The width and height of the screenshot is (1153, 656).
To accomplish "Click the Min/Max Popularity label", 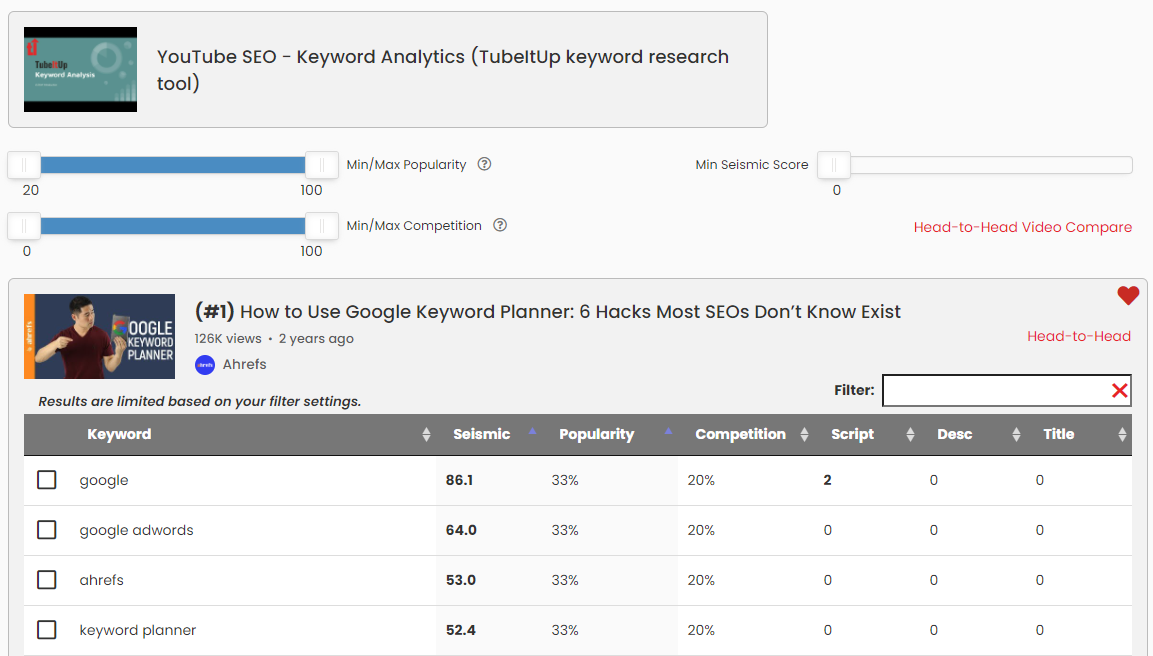I will click(x=407, y=165).
